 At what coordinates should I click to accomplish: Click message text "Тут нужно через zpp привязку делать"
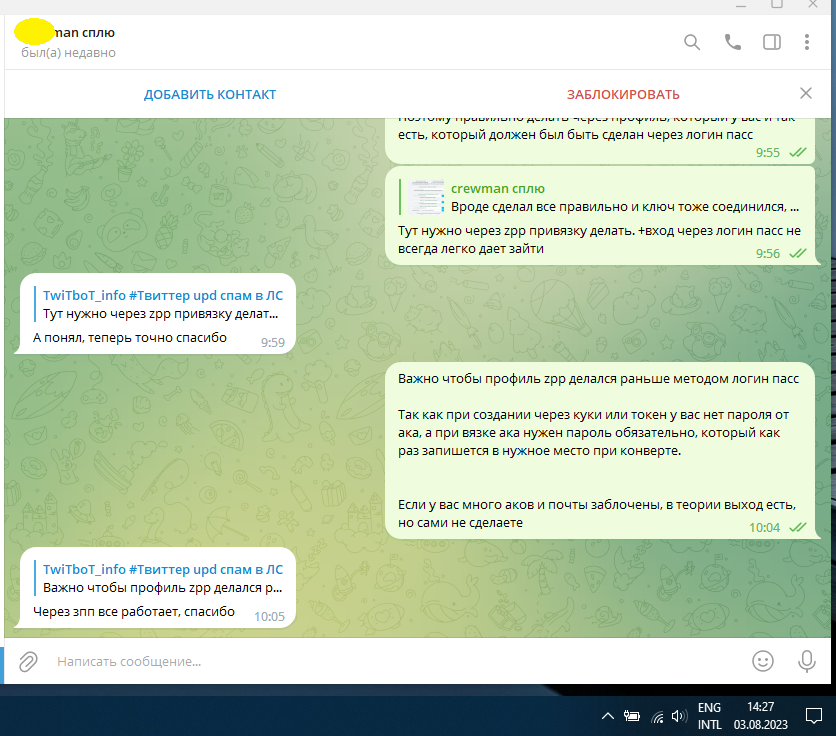pyautogui.click(x=599, y=239)
